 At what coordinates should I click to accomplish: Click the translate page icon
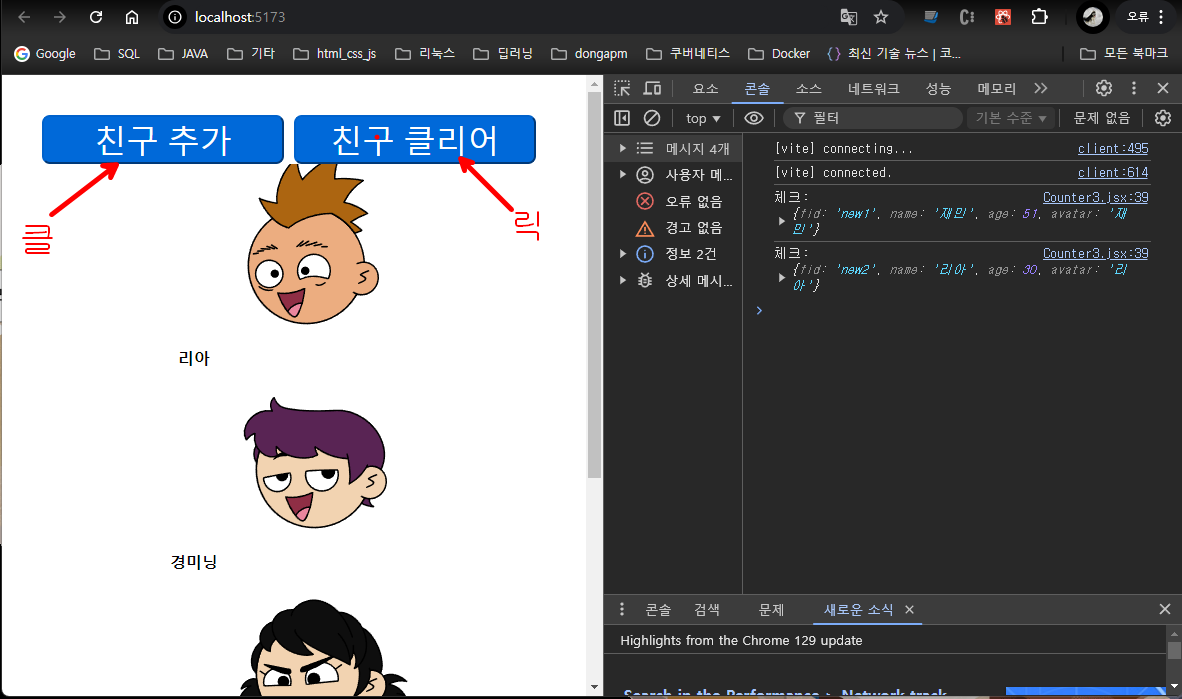(x=849, y=17)
